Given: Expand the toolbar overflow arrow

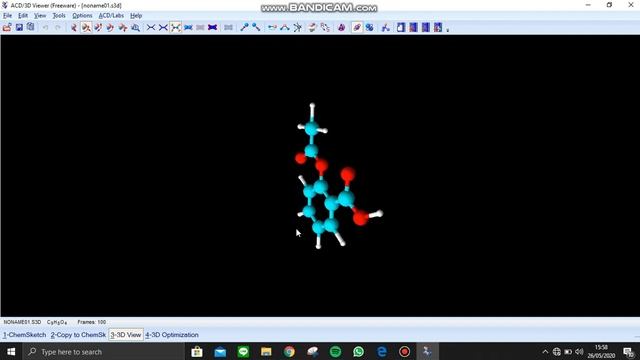Looking at the screenshot, I should coord(448,29).
